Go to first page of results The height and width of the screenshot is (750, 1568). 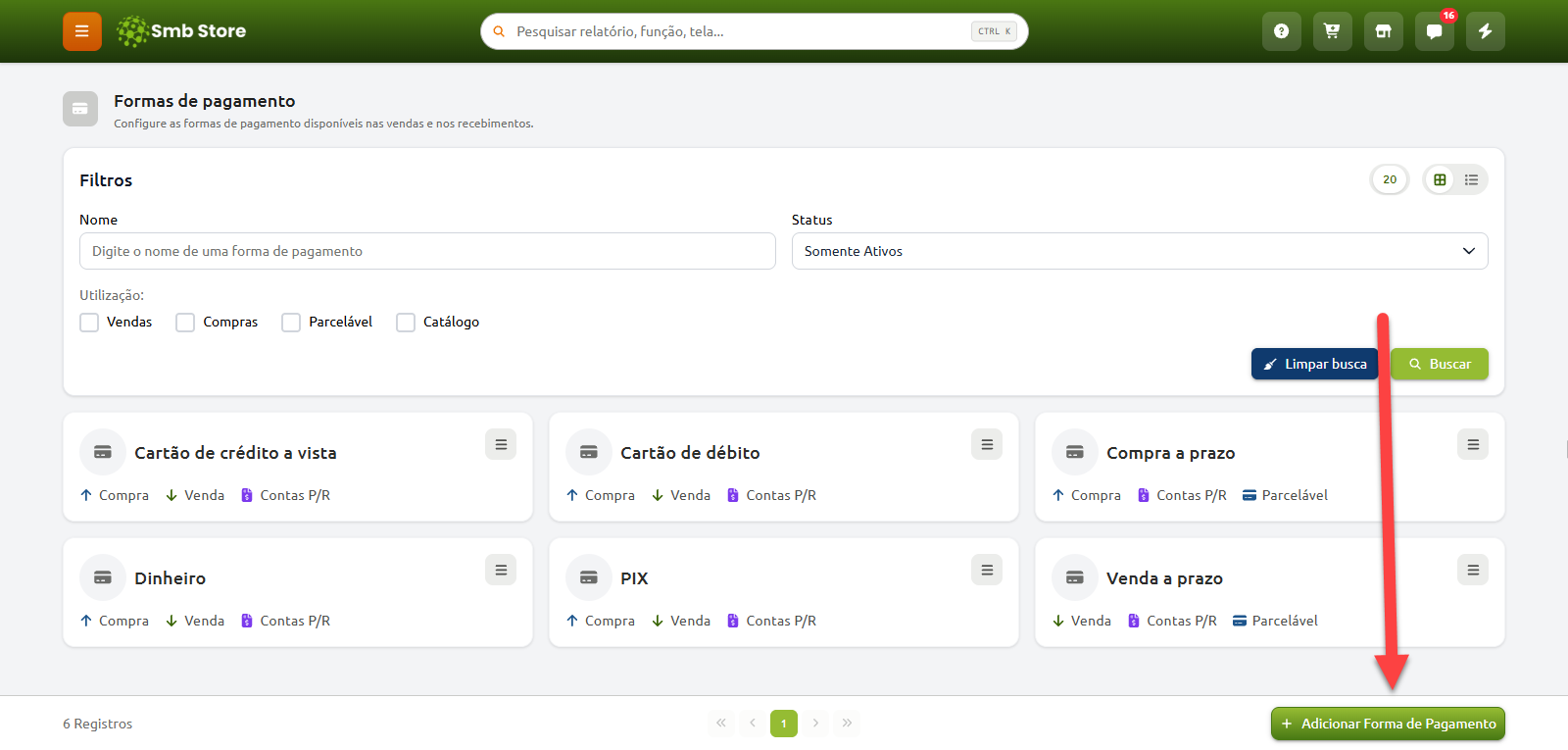coord(721,724)
